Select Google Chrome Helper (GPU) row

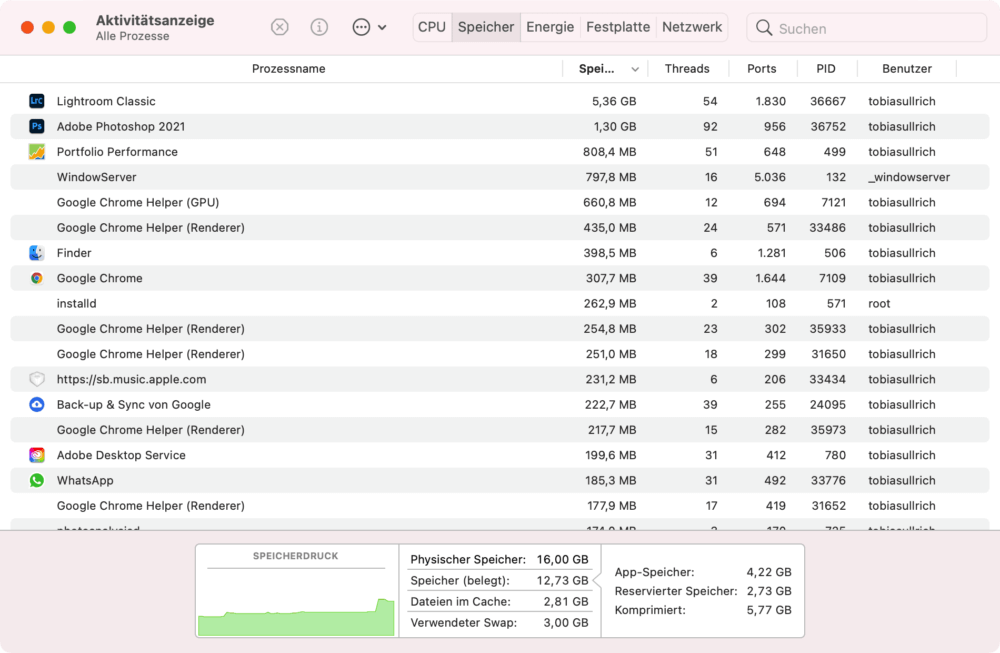(x=500, y=202)
